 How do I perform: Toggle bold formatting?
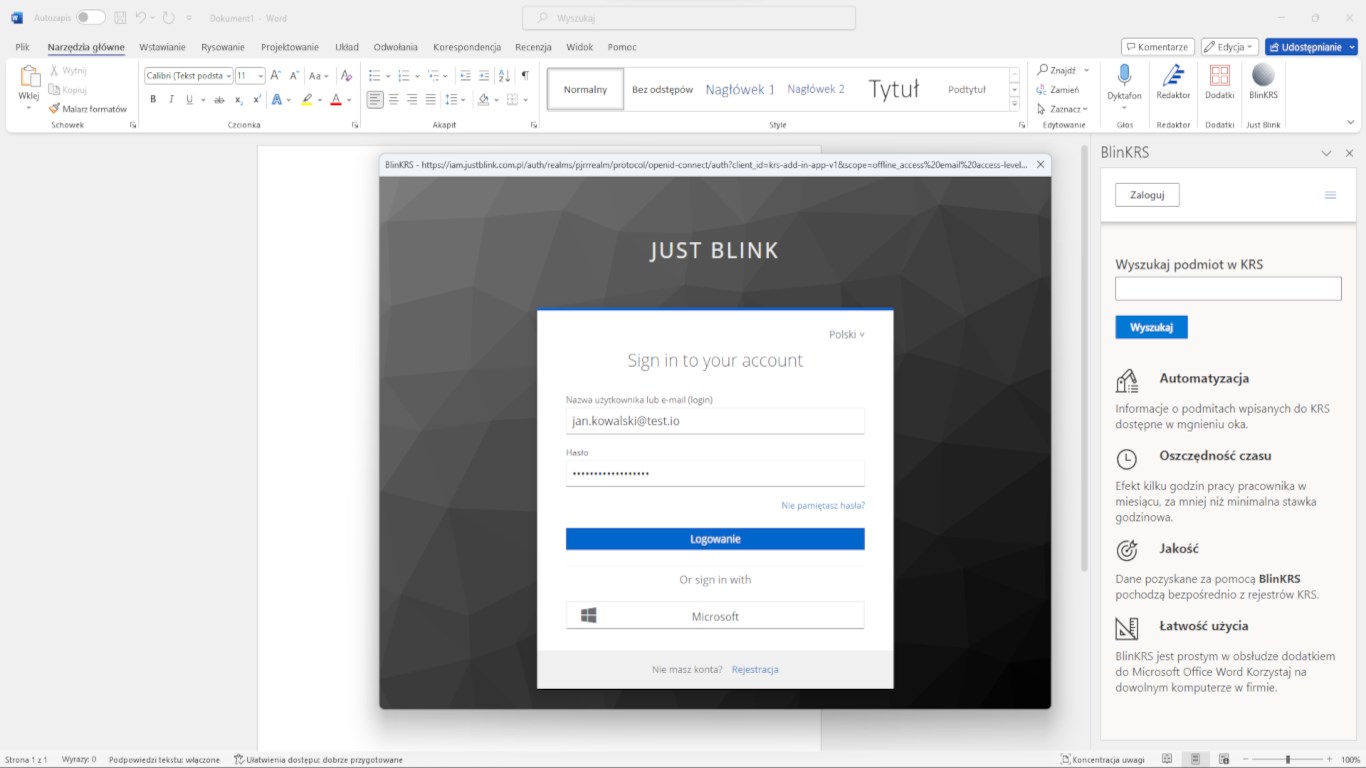153,99
